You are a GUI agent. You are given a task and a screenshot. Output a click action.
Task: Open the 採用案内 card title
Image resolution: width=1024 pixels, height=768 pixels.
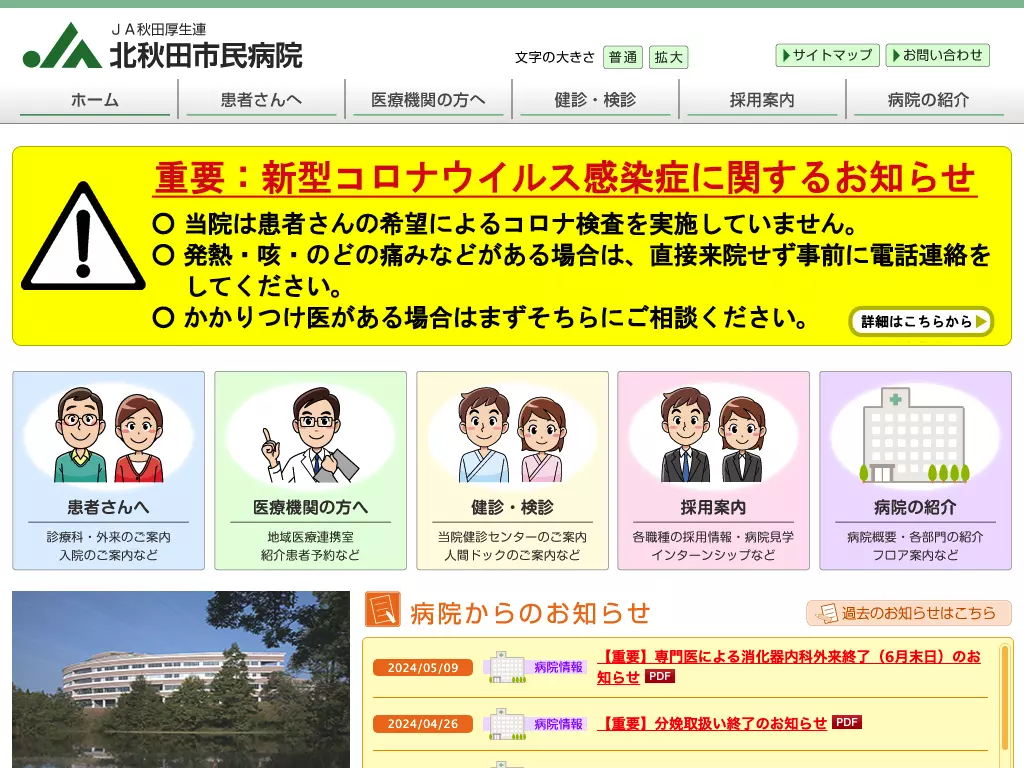713,507
